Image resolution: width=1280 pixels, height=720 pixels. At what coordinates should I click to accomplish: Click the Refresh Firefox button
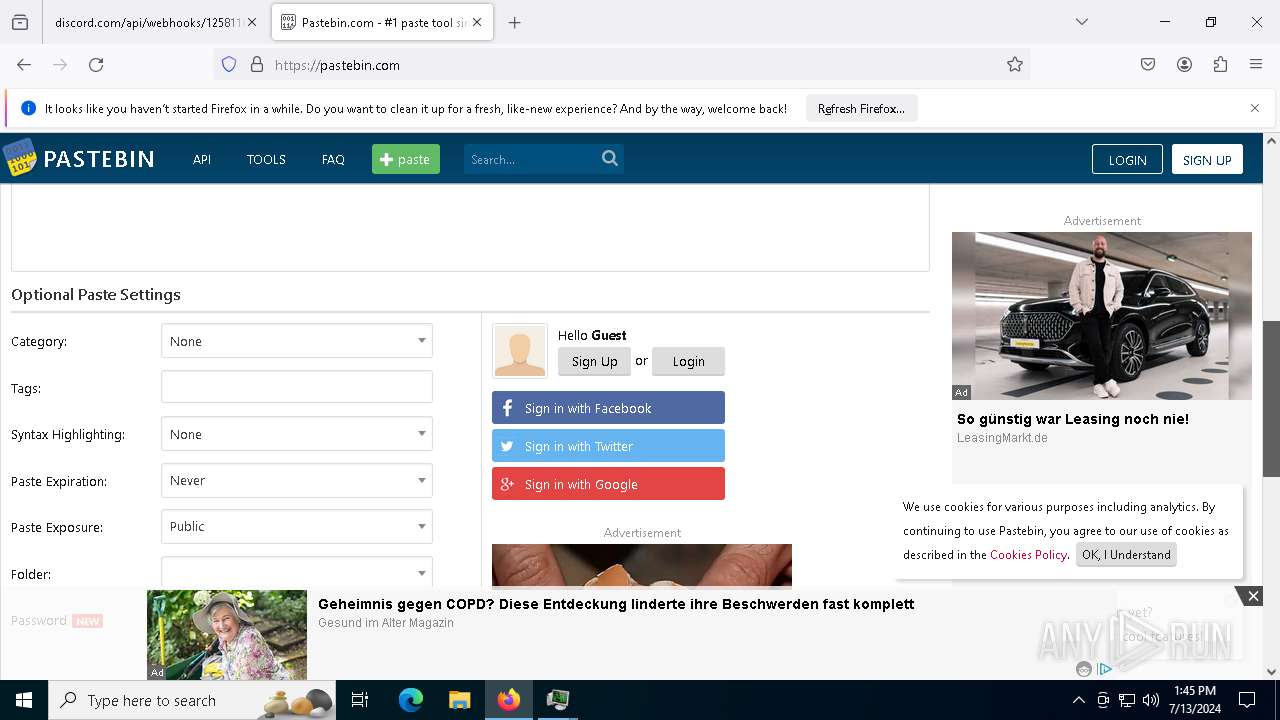(861, 108)
